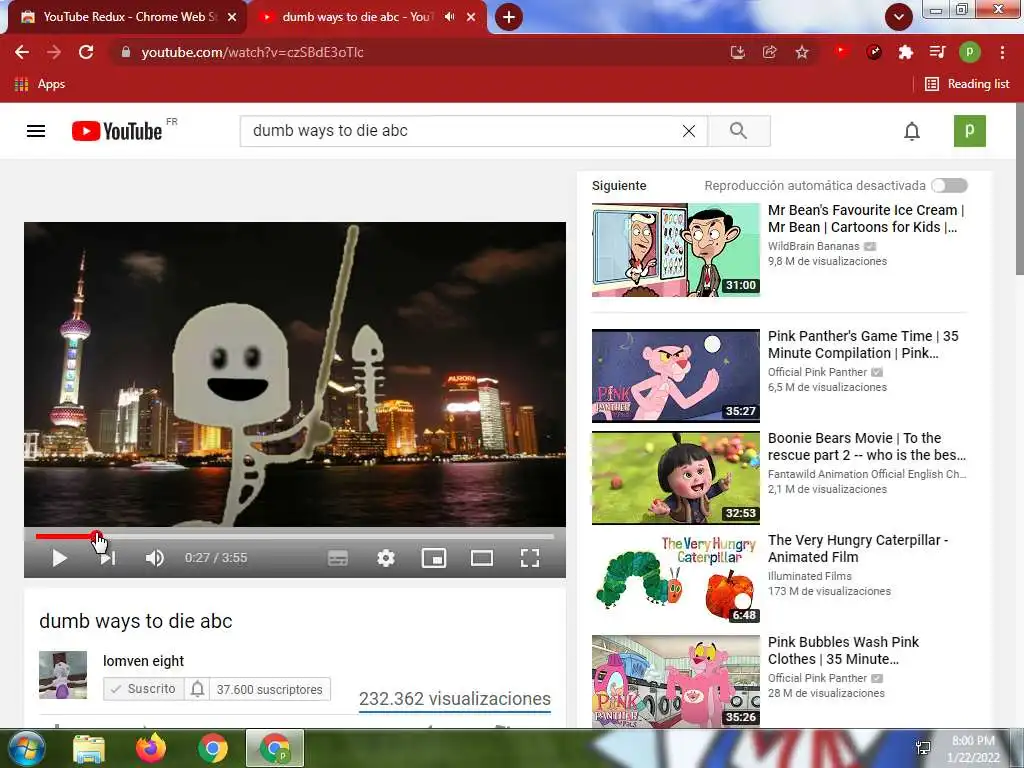Open Chrome three-dot menu
This screenshot has width=1024, height=768.
[1002, 52]
